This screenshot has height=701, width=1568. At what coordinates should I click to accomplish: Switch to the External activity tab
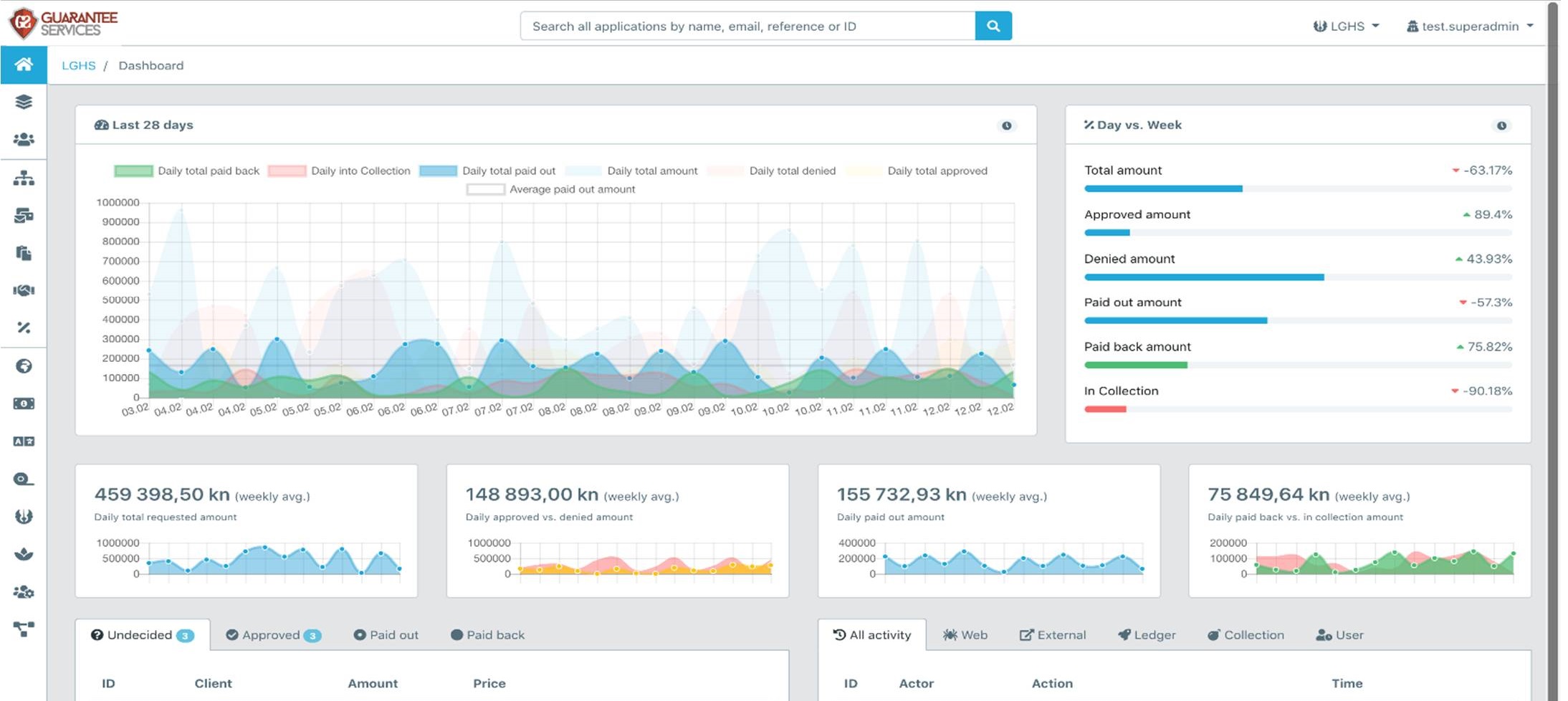click(x=1053, y=635)
